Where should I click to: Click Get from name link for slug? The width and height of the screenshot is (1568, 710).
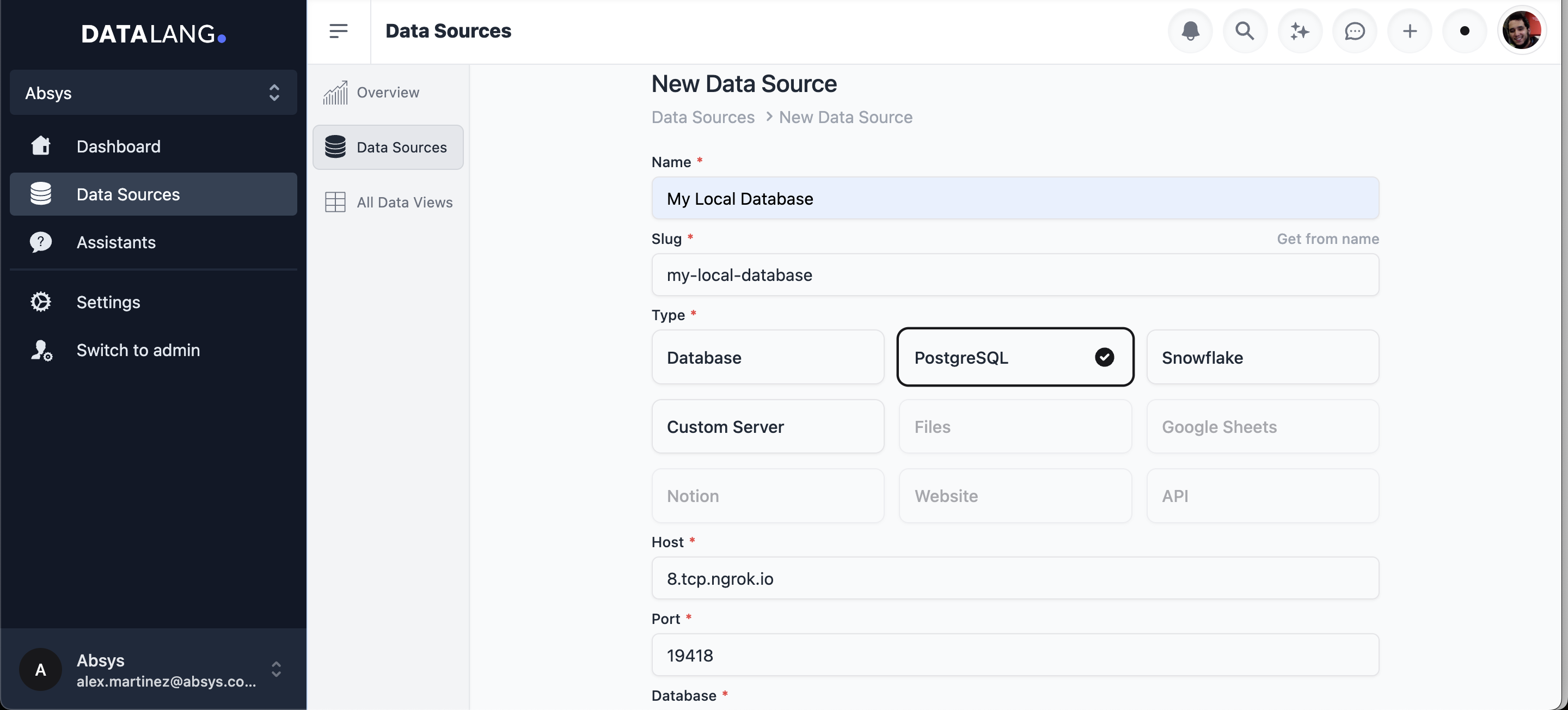pos(1327,238)
